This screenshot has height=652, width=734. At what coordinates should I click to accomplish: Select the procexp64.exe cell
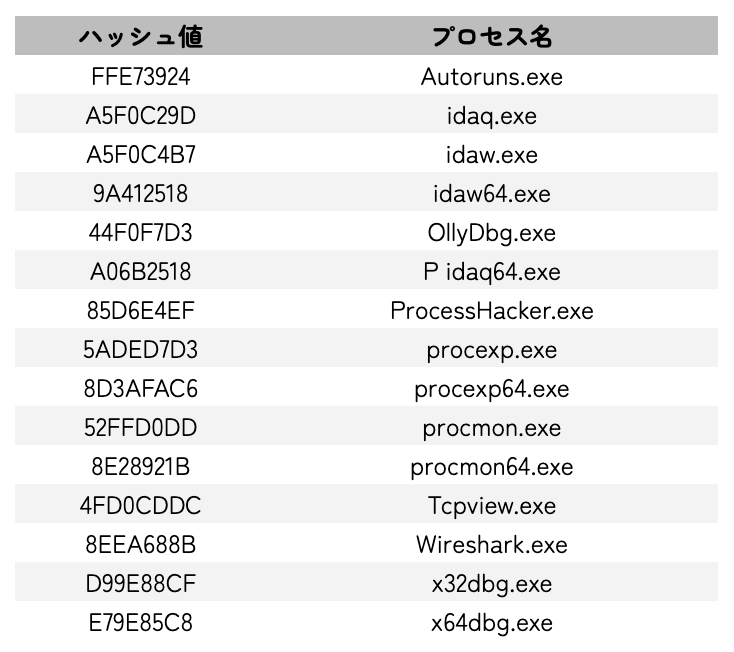coord(492,389)
